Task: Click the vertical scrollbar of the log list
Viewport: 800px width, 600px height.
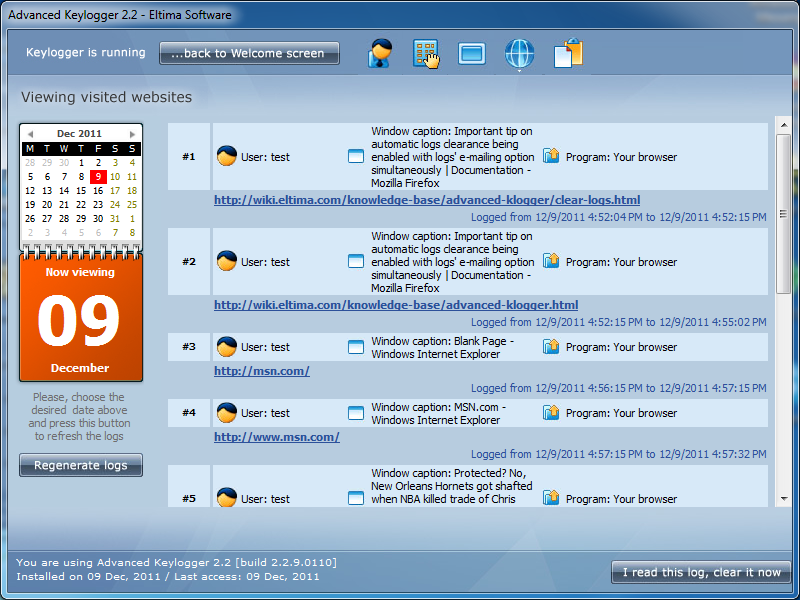Action: [x=783, y=212]
